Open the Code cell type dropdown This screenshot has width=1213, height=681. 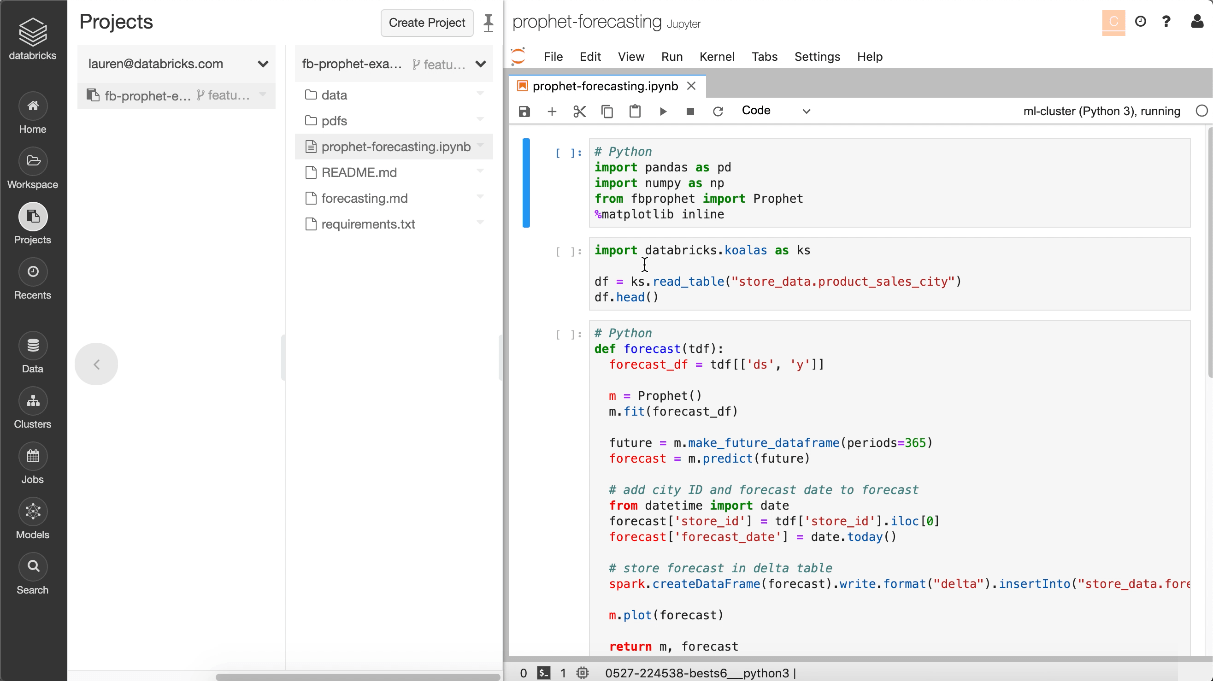775,111
